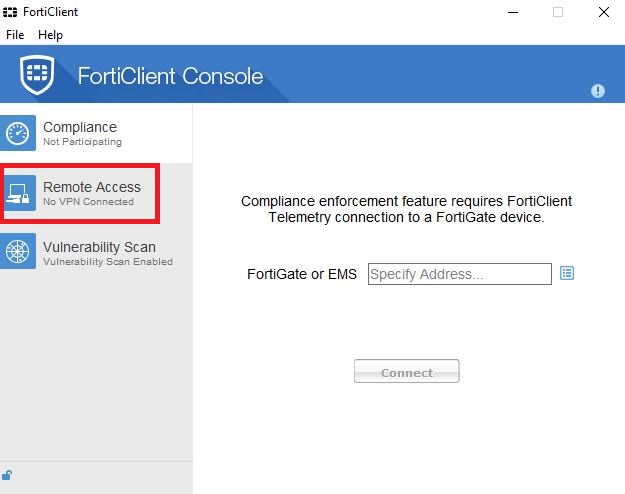625x494 pixels.
Task: Click the FortiClient app icon in title bar
Action: [10, 12]
